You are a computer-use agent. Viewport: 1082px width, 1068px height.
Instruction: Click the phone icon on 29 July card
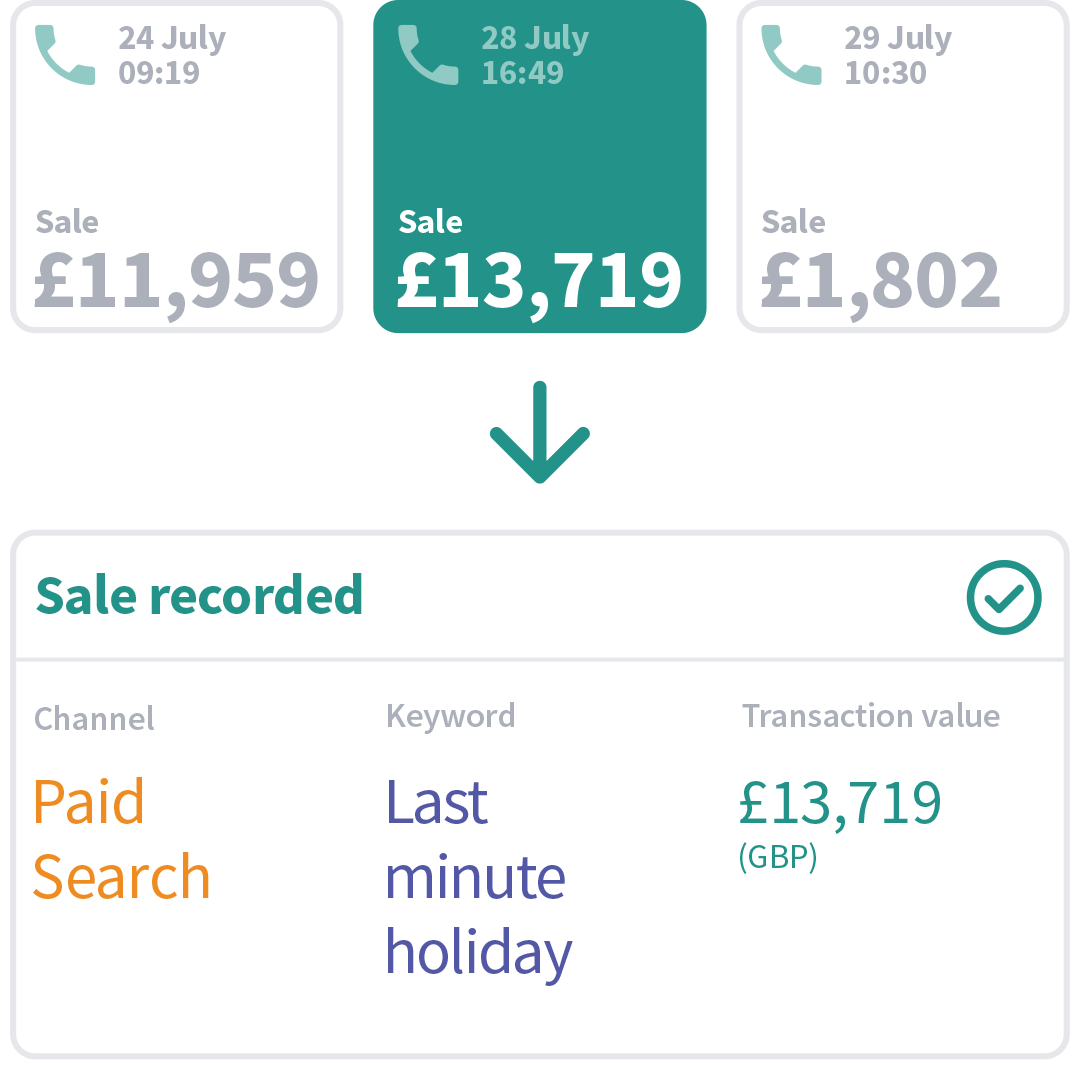792,55
